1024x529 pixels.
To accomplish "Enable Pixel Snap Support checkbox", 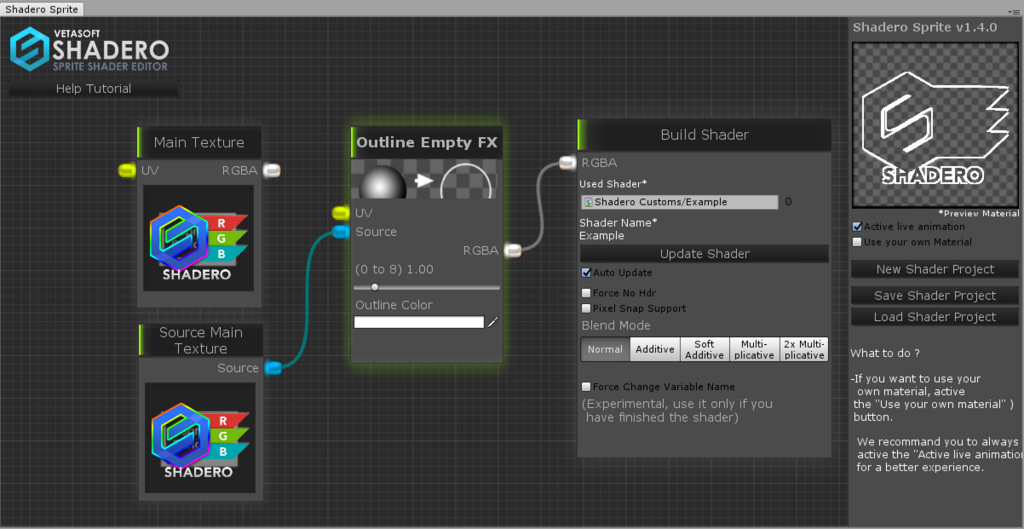I will (586, 308).
